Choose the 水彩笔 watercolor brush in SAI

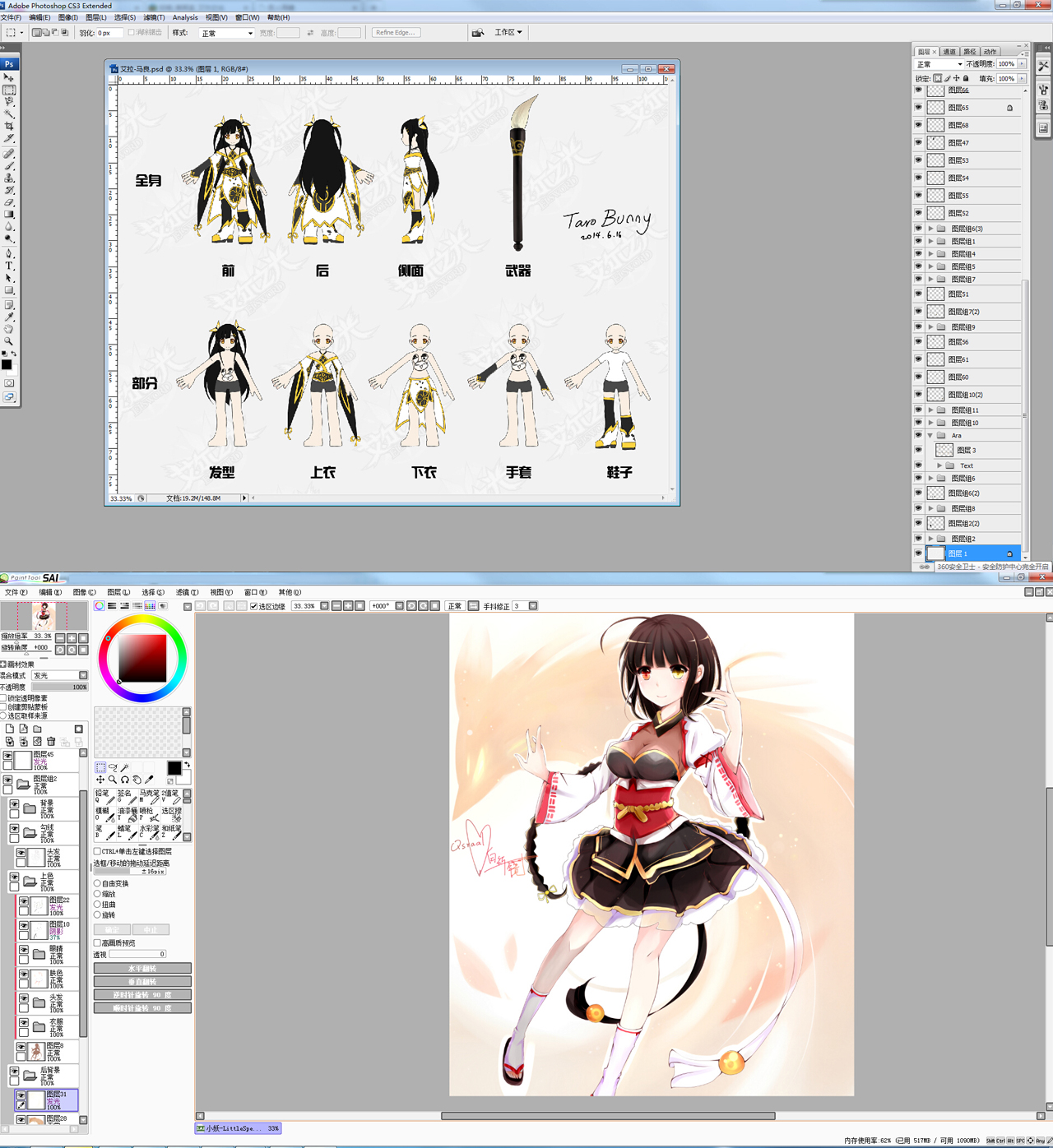(151, 832)
